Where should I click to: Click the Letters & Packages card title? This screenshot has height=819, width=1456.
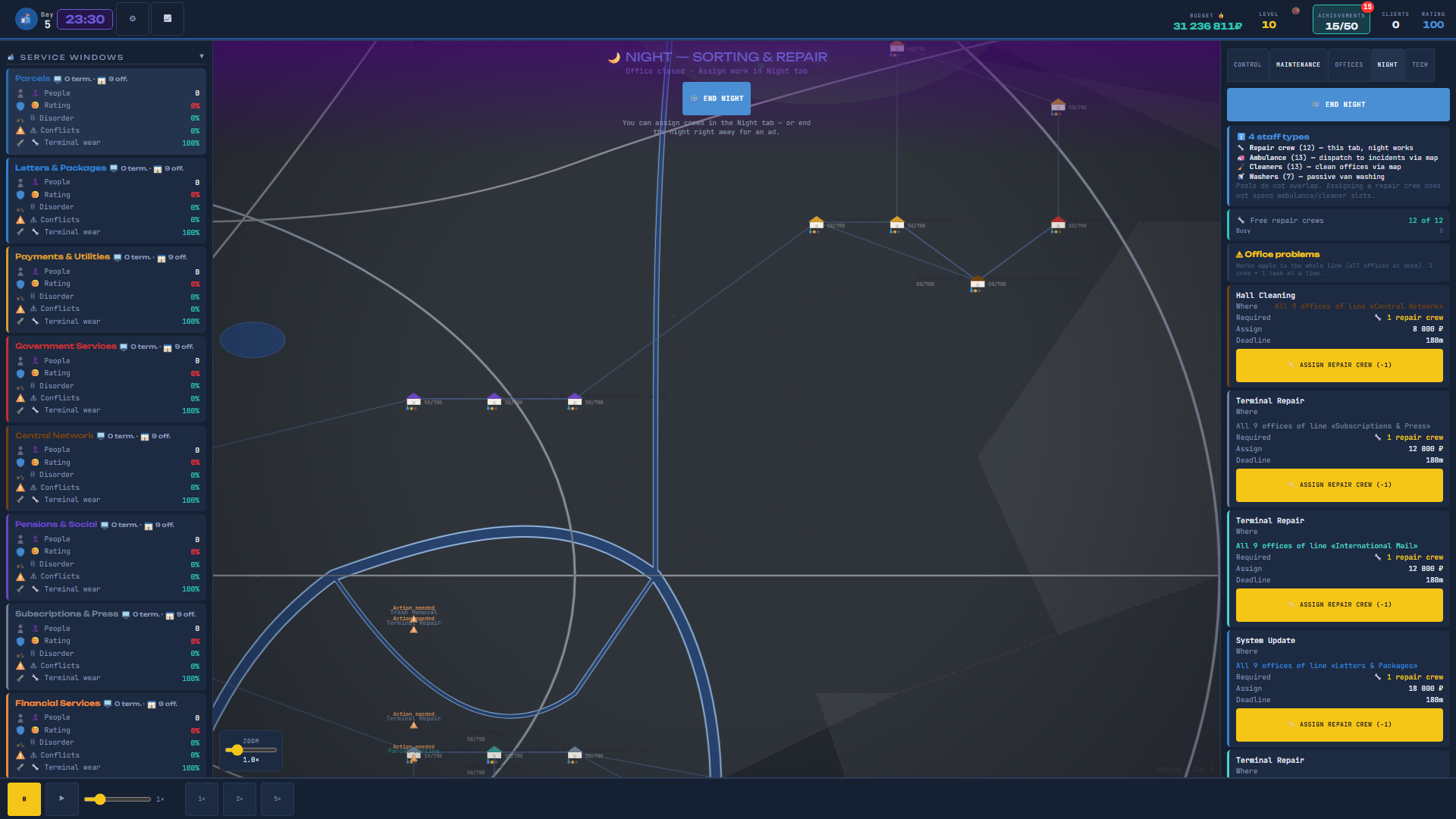61,168
